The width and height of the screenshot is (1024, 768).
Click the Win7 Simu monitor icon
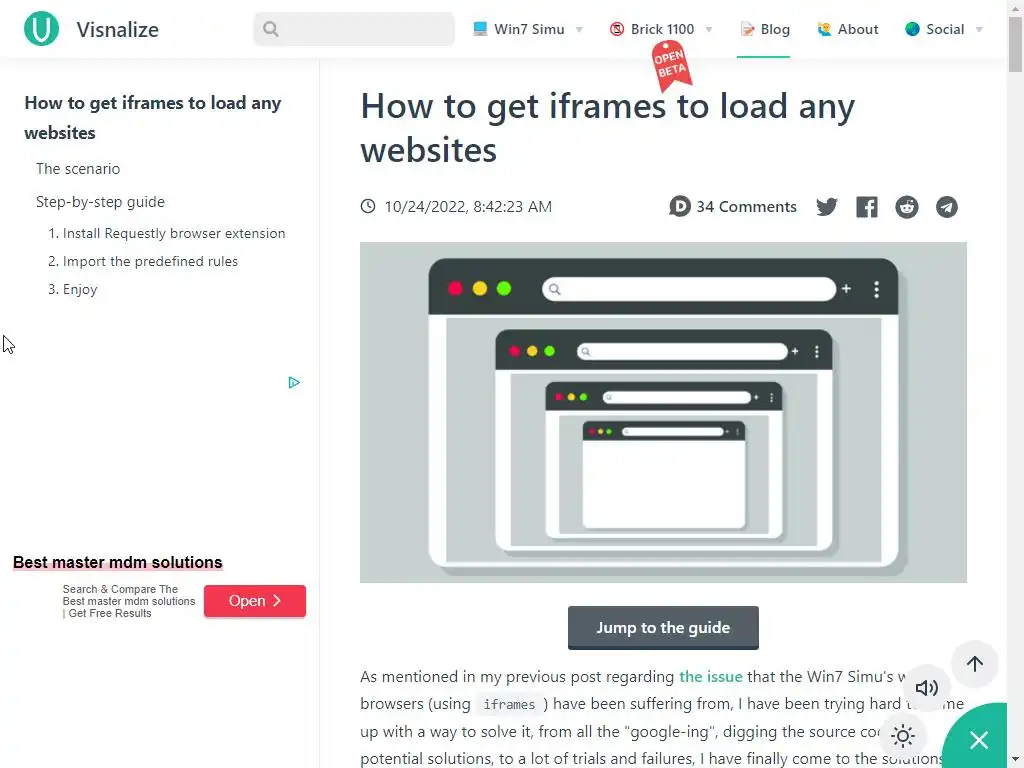(x=480, y=29)
